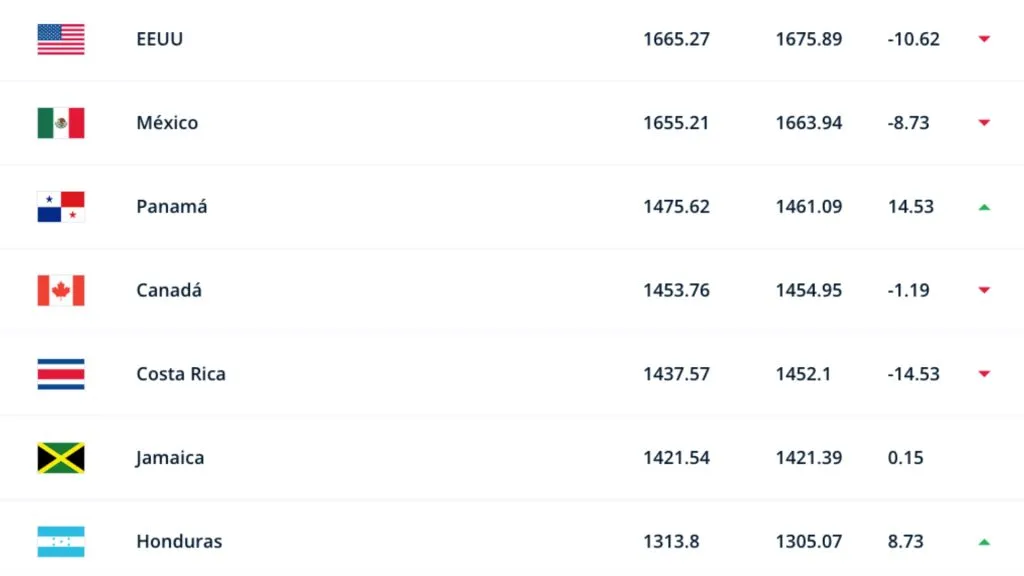Image resolution: width=1024 pixels, height=576 pixels.
Task: Open the México team name link
Action: [x=167, y=123]
